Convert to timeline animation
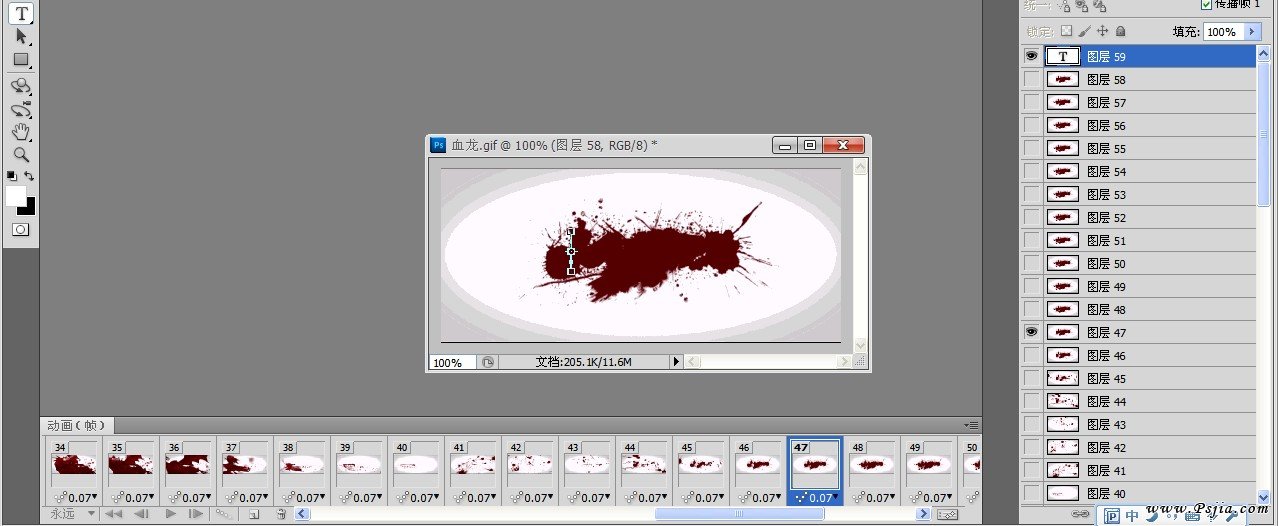1278x526 pixels. 947,514
